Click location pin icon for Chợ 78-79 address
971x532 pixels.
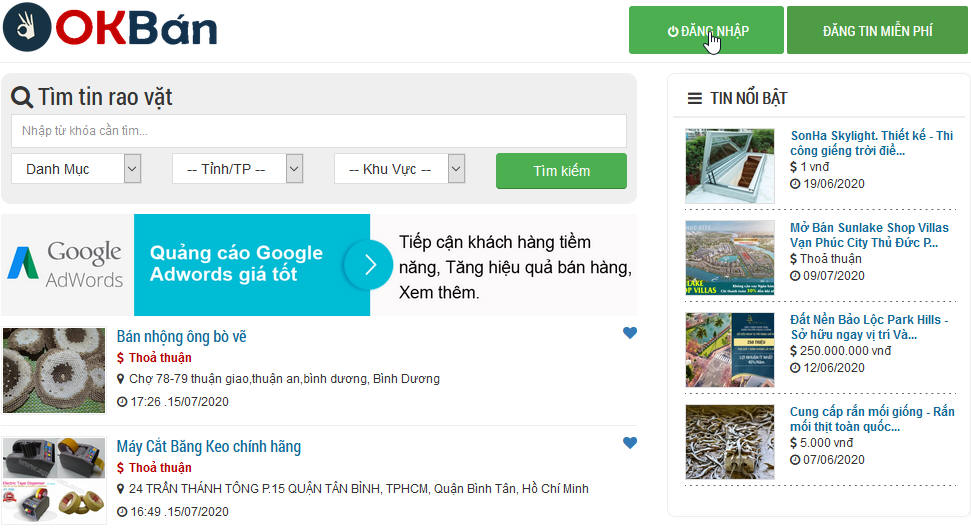pyautogui.click(x=121, y=378)
